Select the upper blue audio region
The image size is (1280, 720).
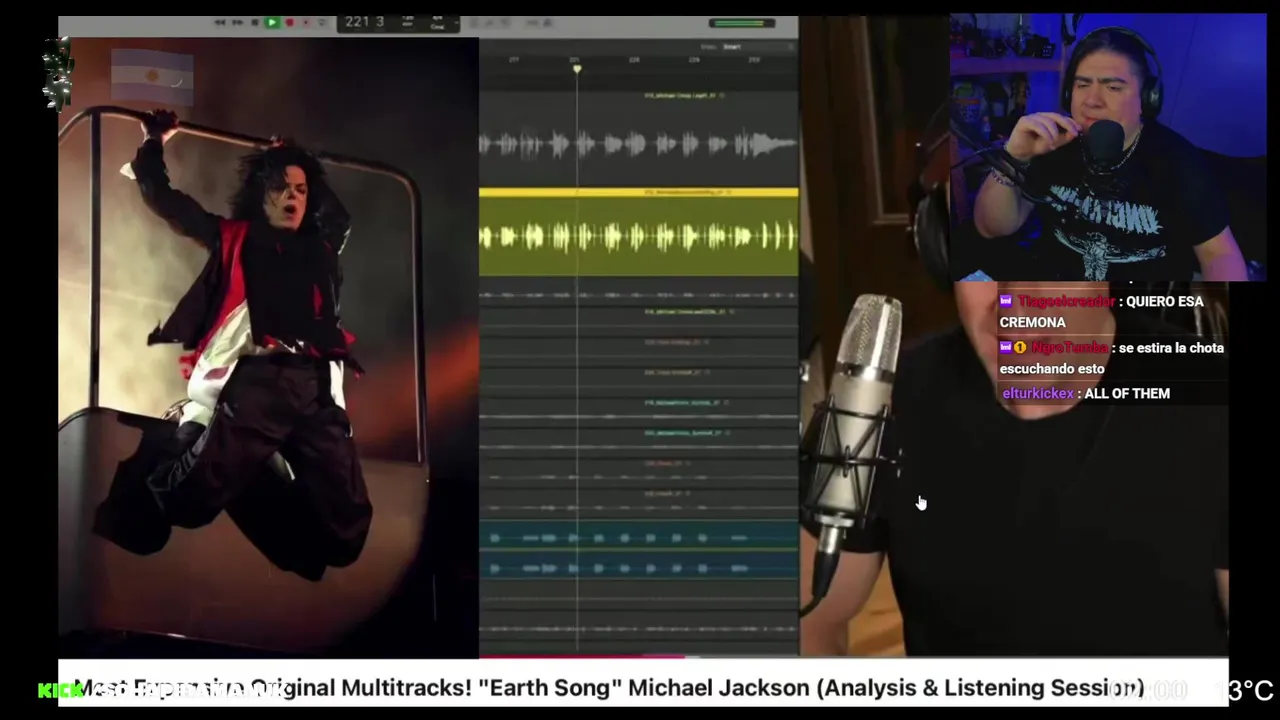pyautogui.click(x=638, y=537)
